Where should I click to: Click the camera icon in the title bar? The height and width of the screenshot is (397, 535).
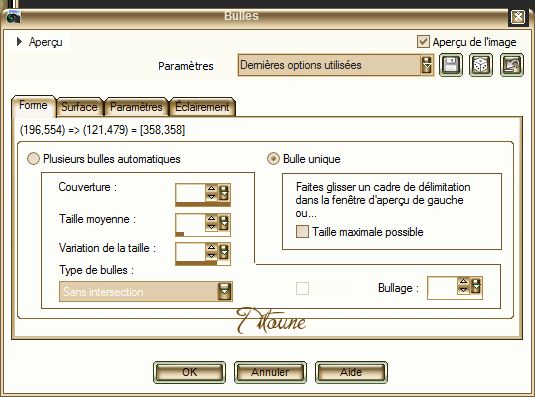pyautogui.click(x=13, y=16)
